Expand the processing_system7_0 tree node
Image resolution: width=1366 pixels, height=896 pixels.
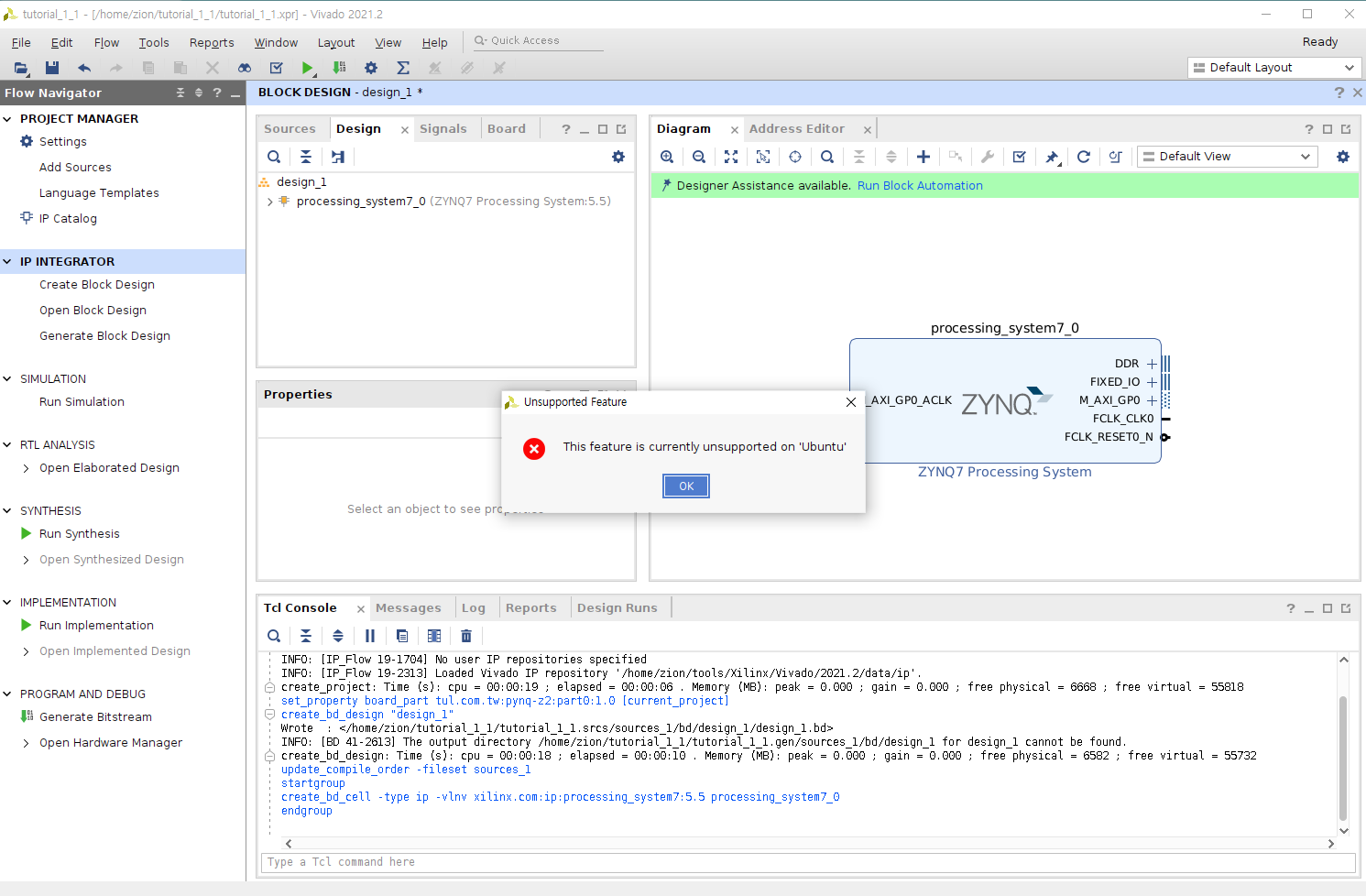(269, 202)
